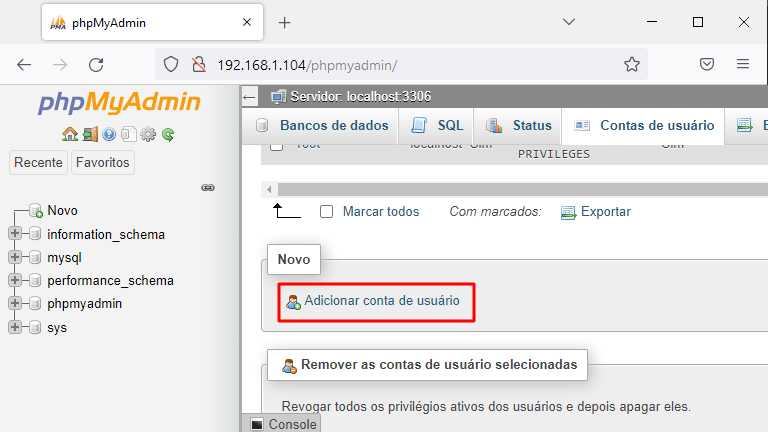
Task: Select sys in the database tree
Action: point(57,328)
